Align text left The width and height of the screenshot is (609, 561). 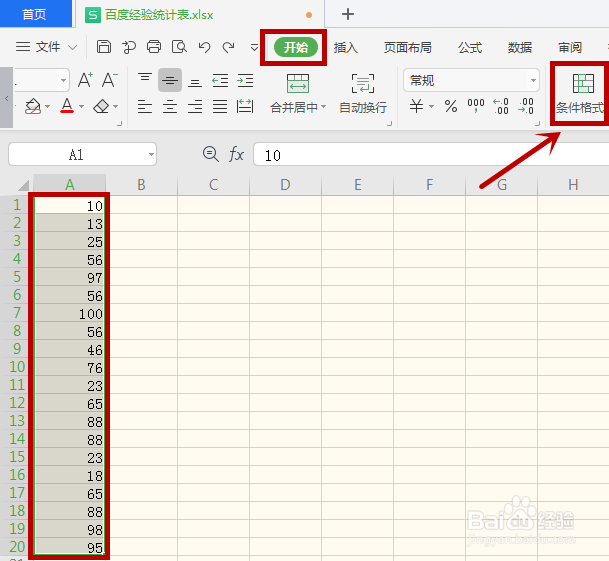[145, 106]
